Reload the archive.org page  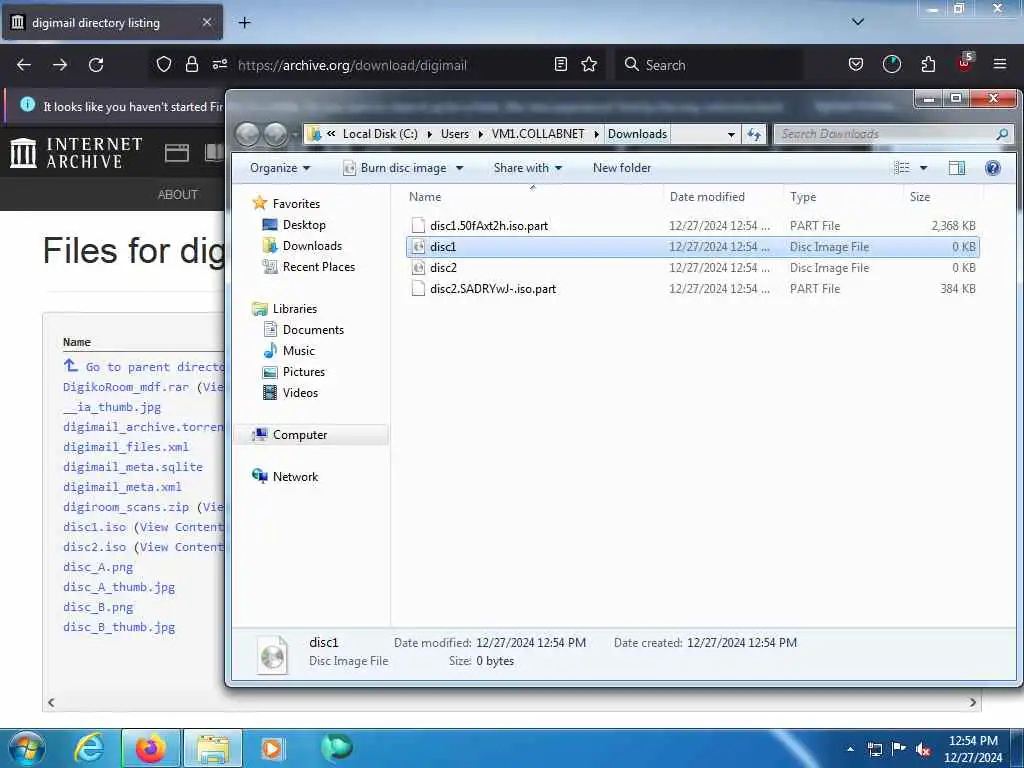click(96, 65)
